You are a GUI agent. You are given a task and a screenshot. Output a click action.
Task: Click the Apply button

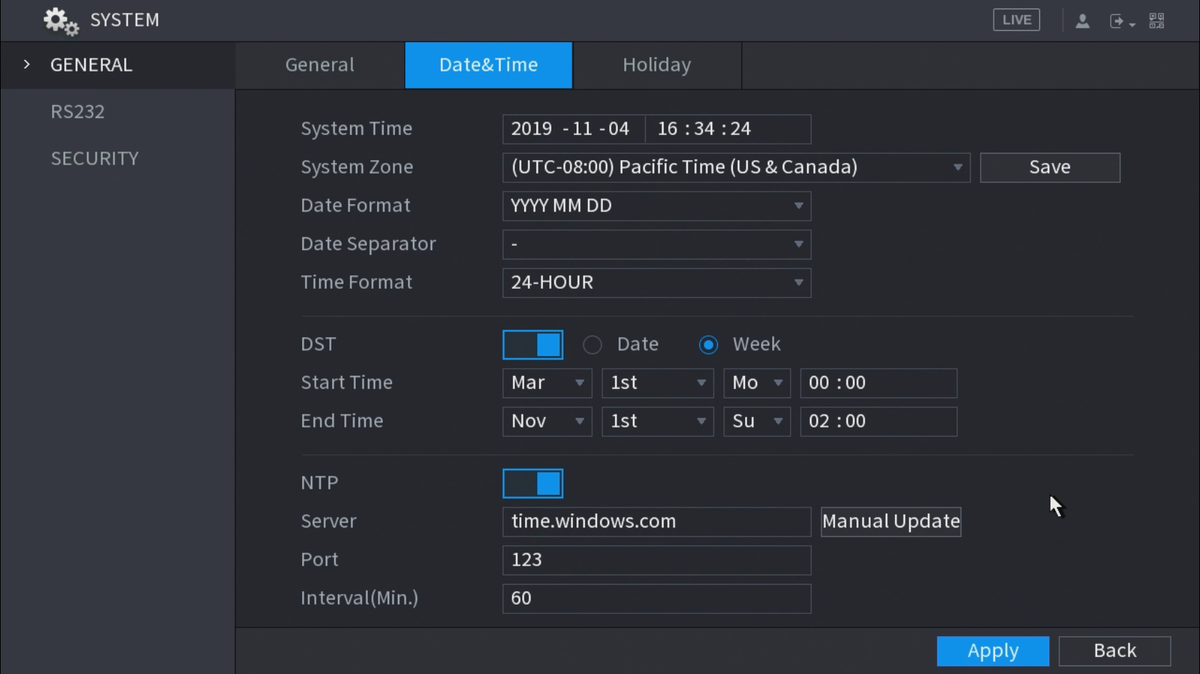tap(992, 651)
